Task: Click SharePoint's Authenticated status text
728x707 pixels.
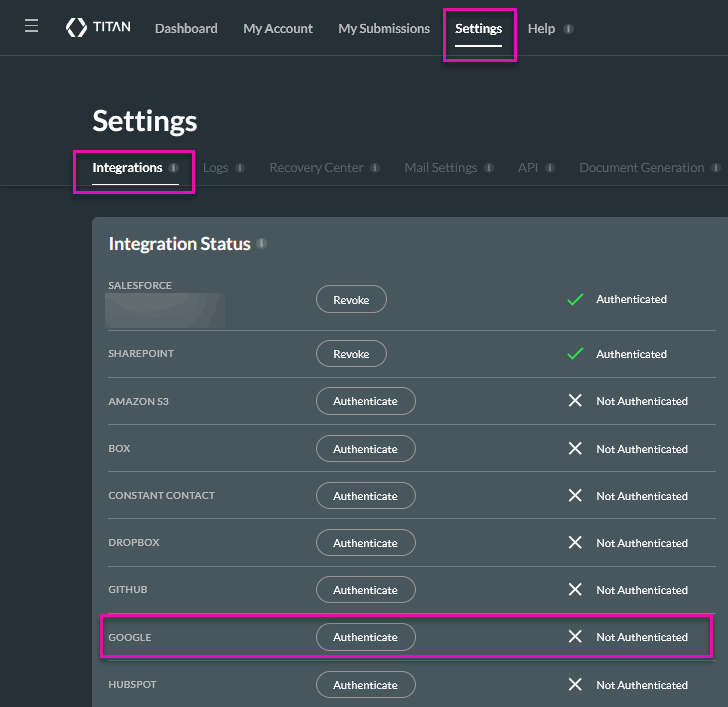Action: 631,354
